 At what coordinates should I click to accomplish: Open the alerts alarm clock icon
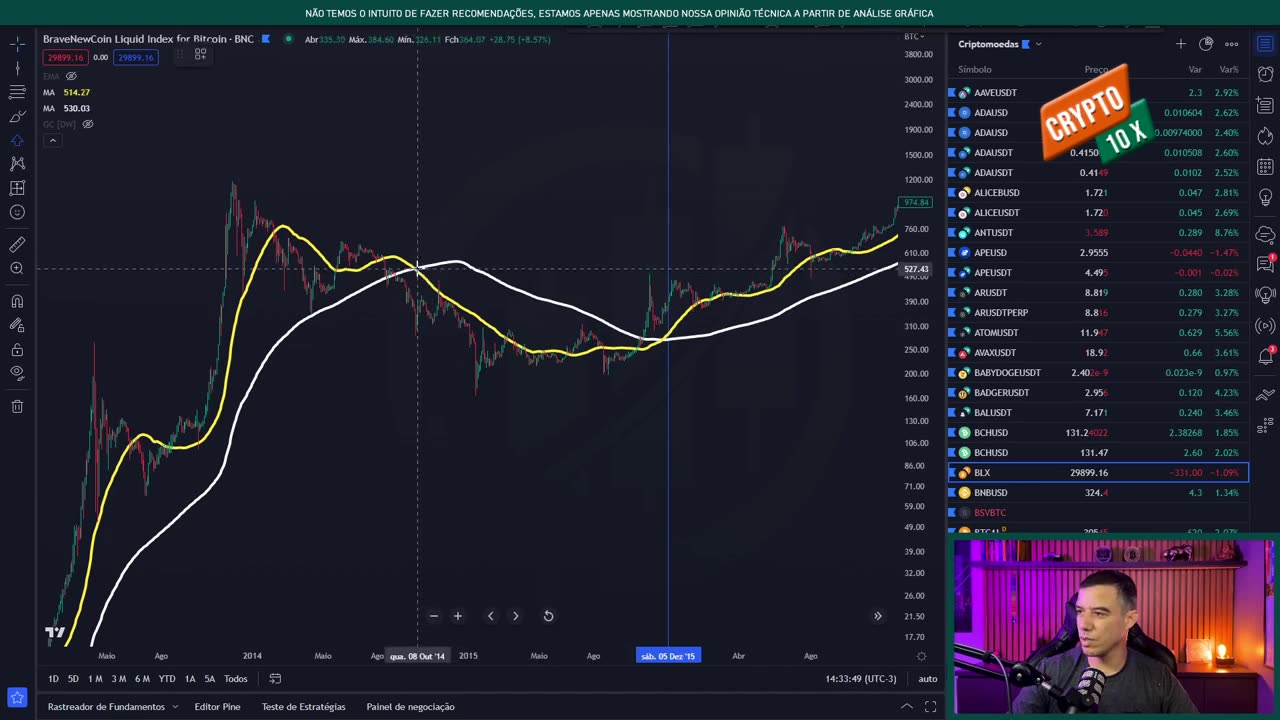(x=1265, y=75)
